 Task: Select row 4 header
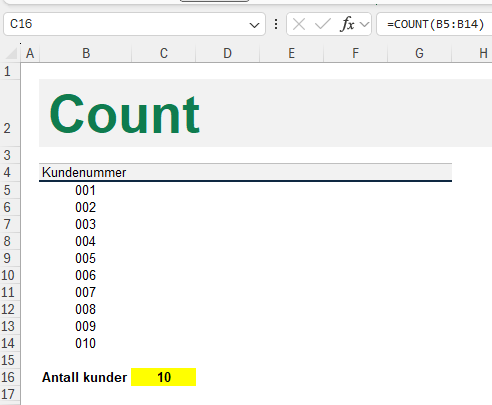click(10, 172)
